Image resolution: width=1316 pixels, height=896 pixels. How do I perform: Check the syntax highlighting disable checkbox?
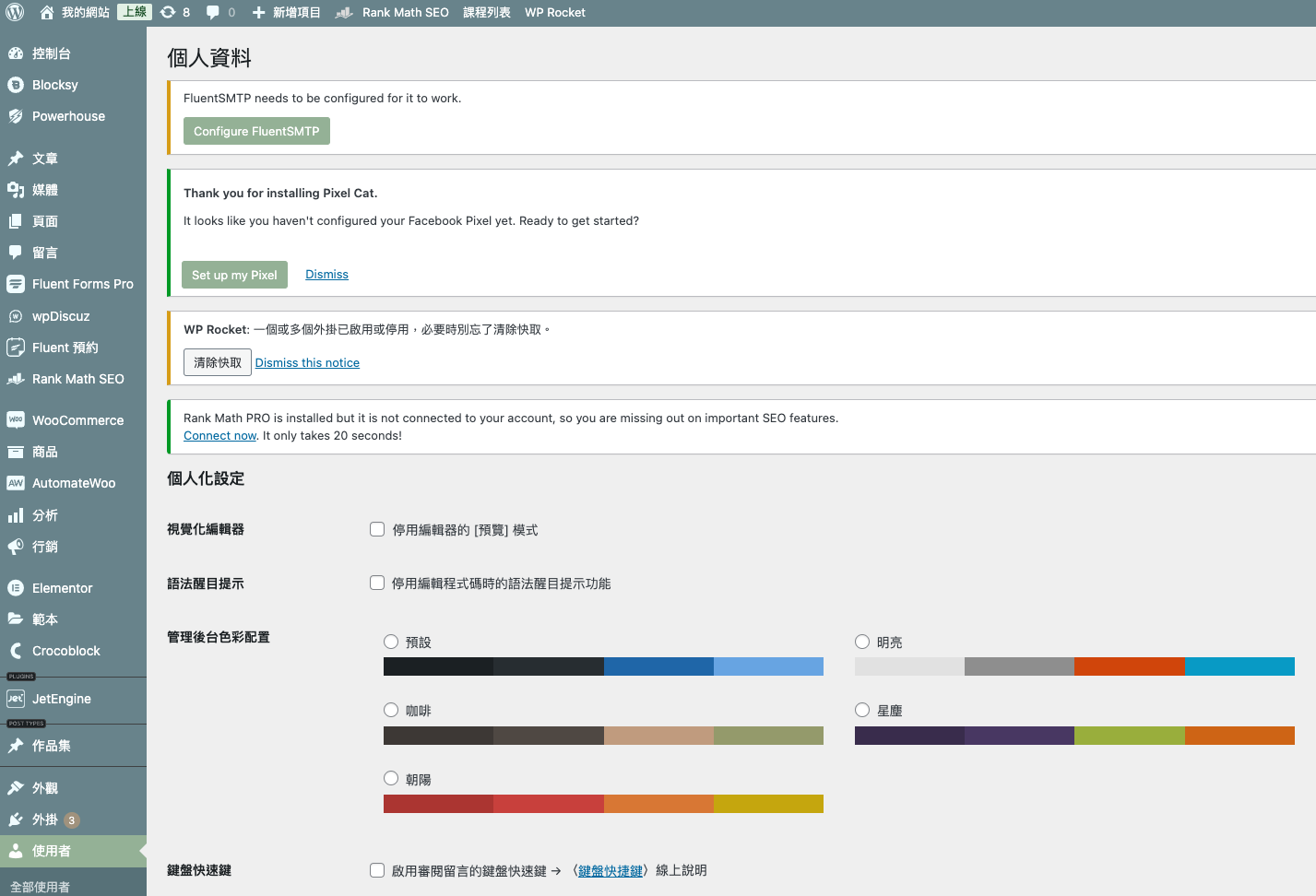tap(377, 583)
